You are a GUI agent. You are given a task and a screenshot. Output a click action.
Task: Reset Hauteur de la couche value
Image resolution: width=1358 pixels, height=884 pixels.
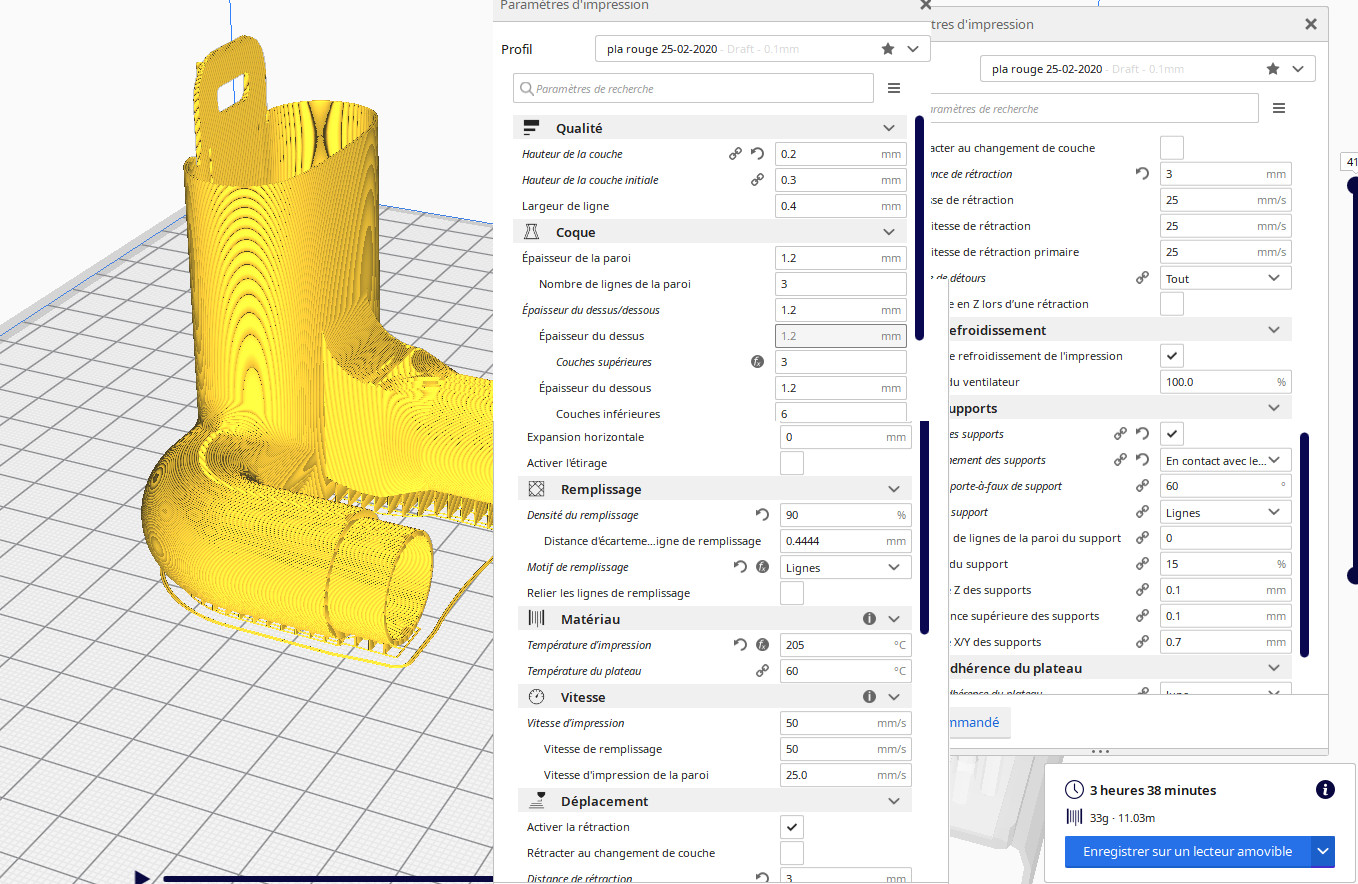point(757,154)
